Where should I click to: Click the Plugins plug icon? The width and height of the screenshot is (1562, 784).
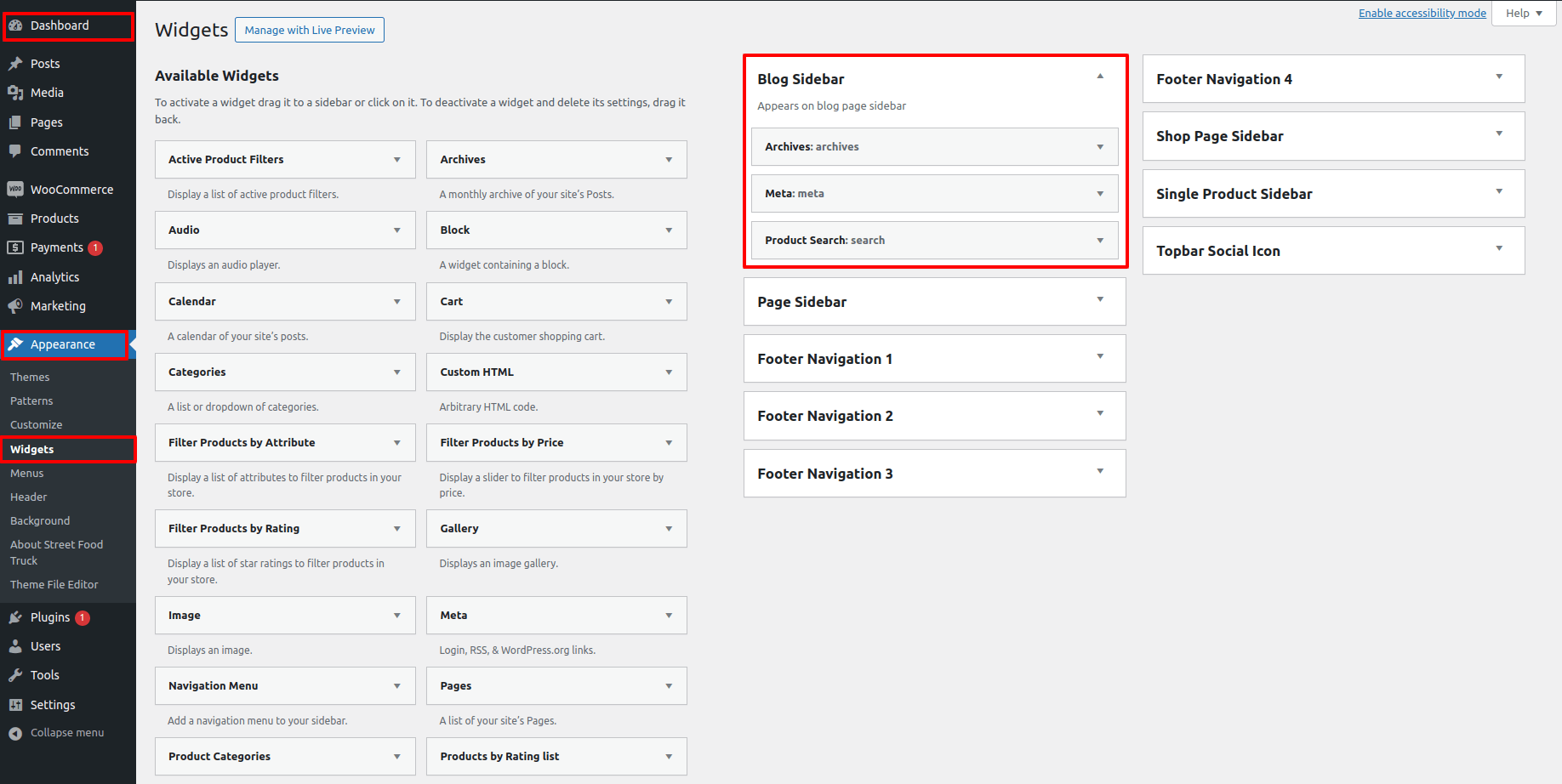[x=15, y=617]
